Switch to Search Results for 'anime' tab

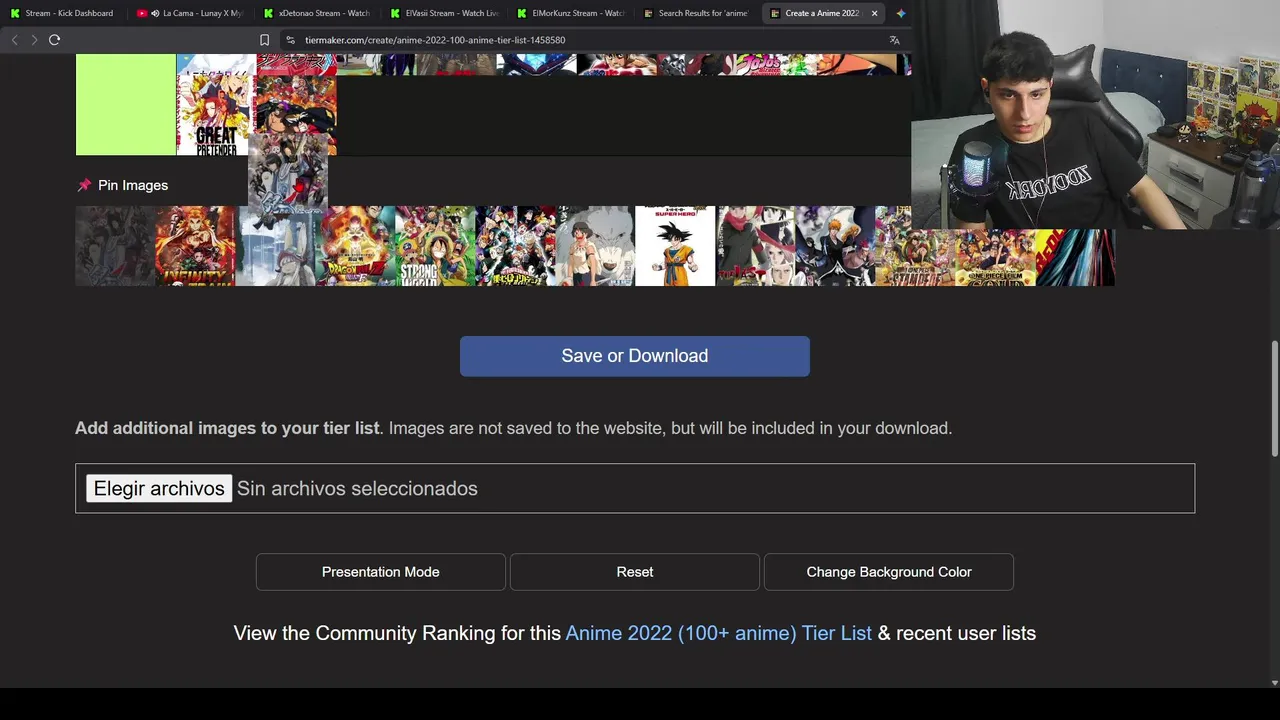pyautogui.click(x=697, y=13)
